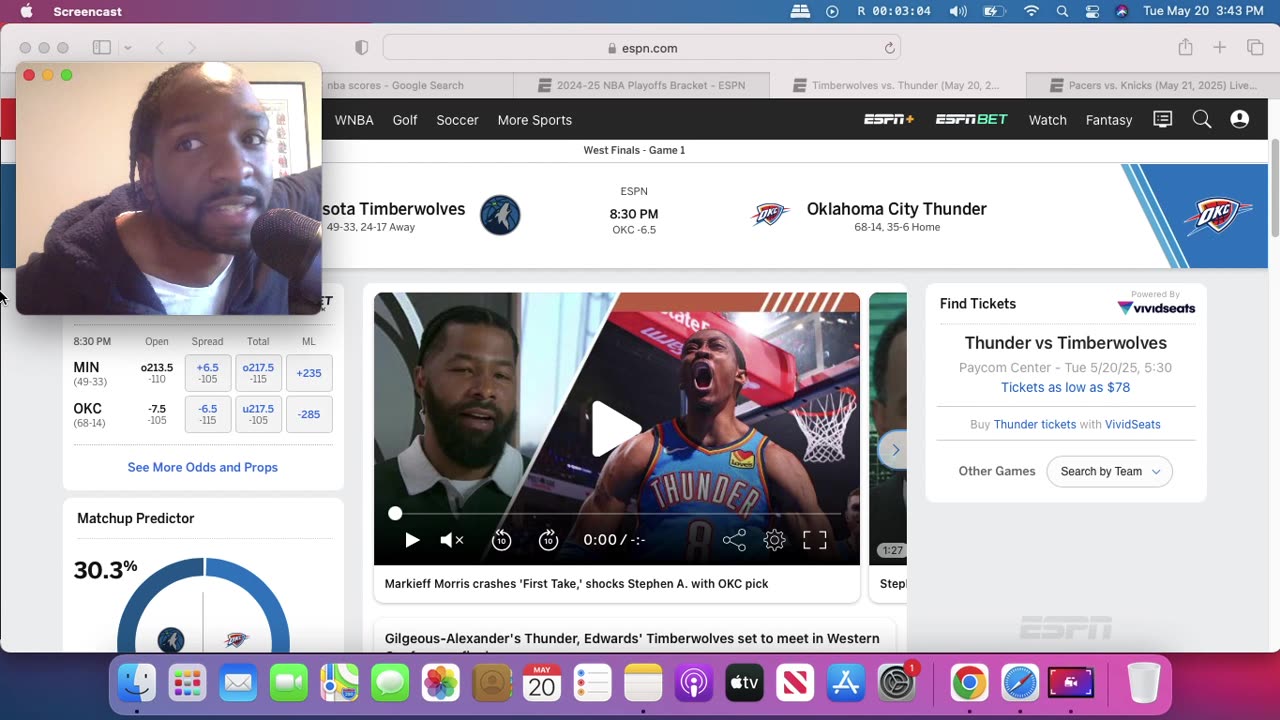1280x720 pixels.
Task: Click the ESPN+ logo in navigation
Action: click(889, 120)
